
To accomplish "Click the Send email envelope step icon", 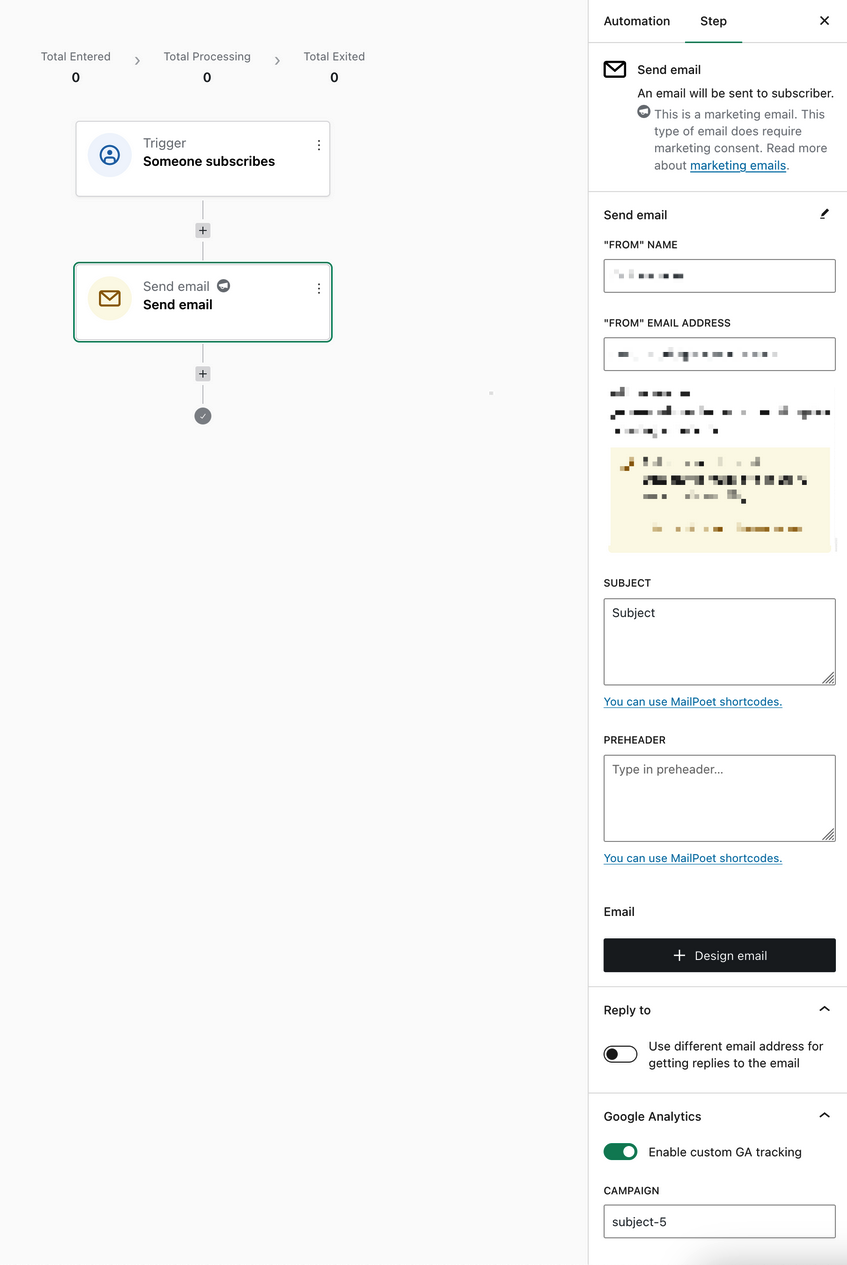I will click(x=110, y=298).
